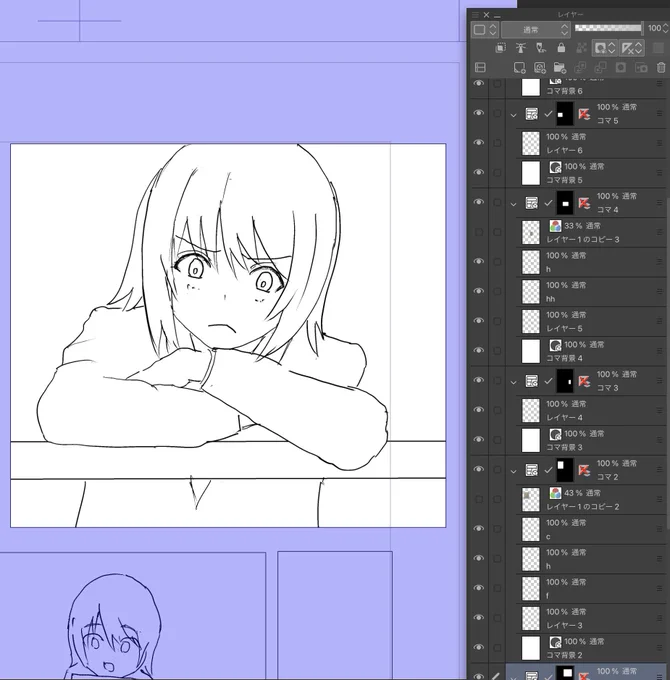Image resolution: width=670 pixels, height=680 pixels.
Task: Click the layer color swatch
Action: 658,48
